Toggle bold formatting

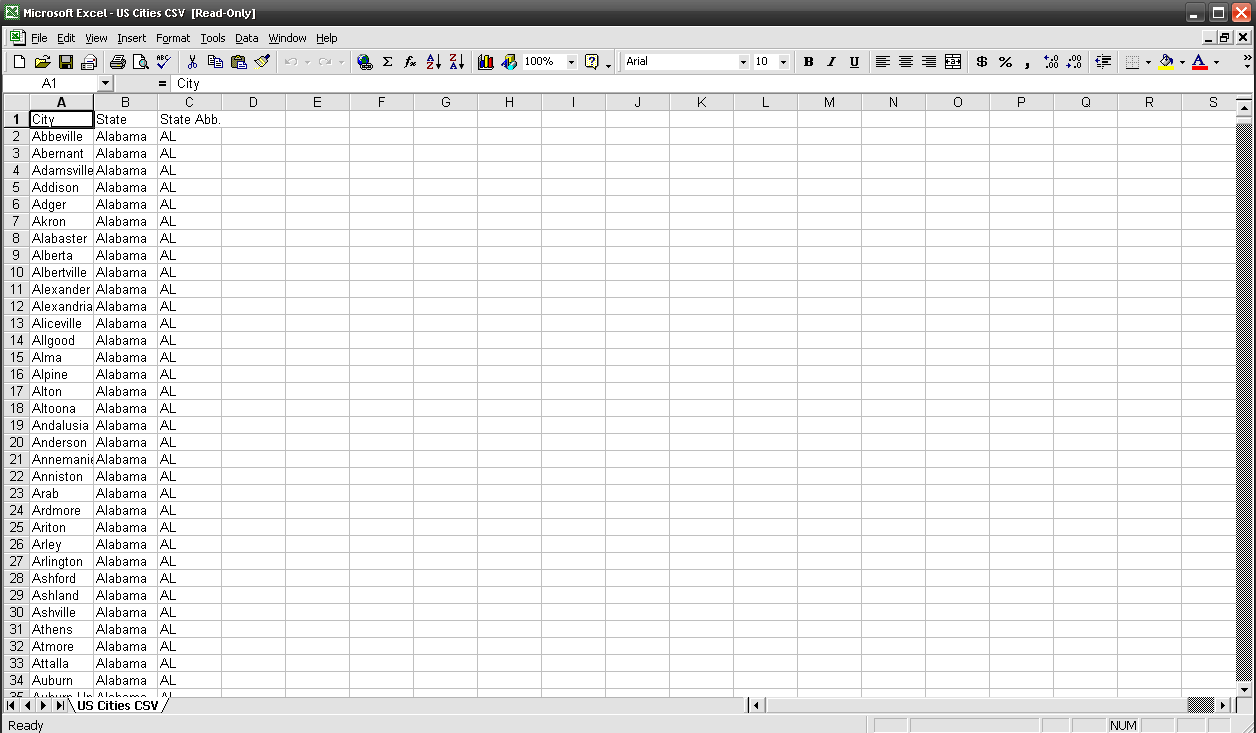(808, 62)
